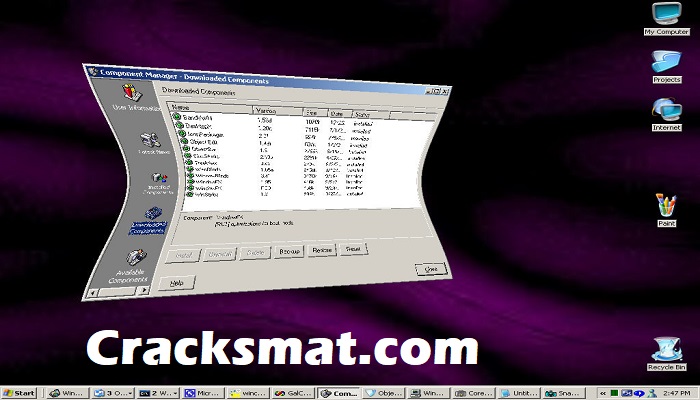Sort the list by the Status column header
The height and width of the screenshot is (400, 700).
[371, 115]
